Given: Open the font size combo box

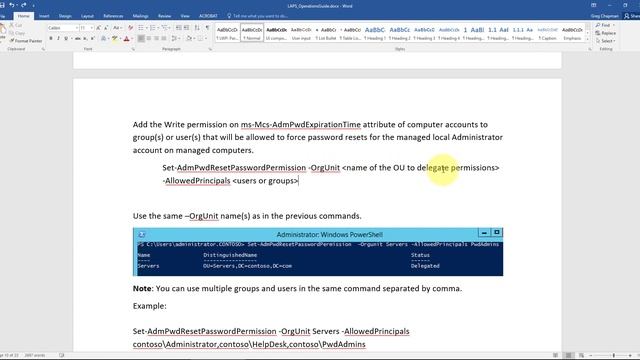Looking at the screenshot, I should tap(87, 28).
